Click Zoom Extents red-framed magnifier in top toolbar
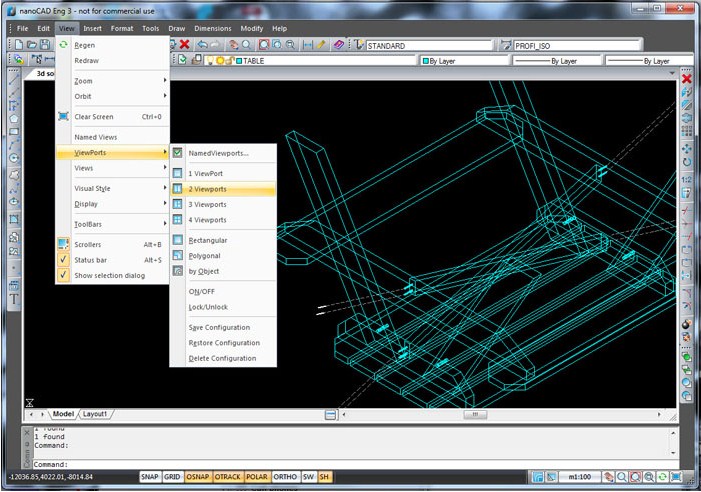Screen dimensions: 701x492 coord(264,44)
